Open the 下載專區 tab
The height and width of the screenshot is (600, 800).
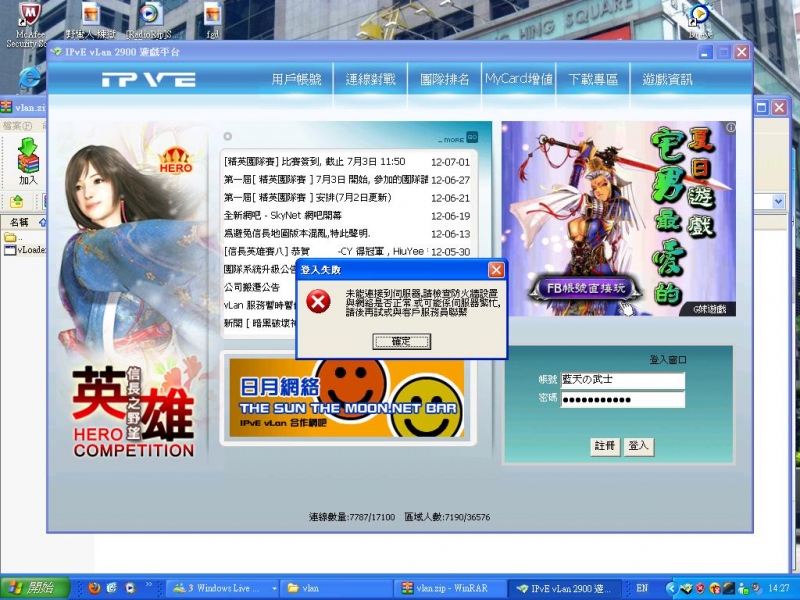(x=593, y=79)
